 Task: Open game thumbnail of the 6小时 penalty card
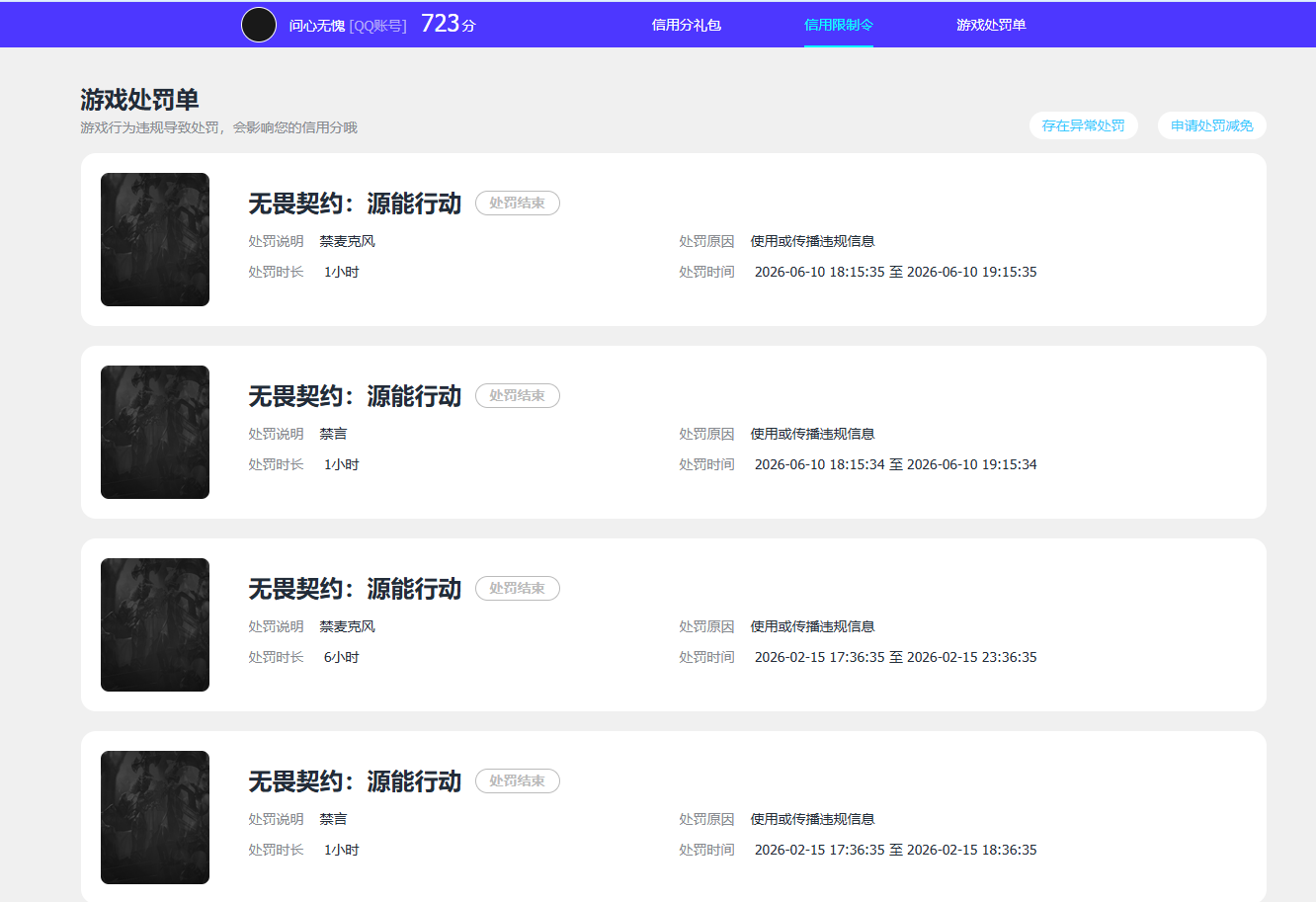pos(155,624)
